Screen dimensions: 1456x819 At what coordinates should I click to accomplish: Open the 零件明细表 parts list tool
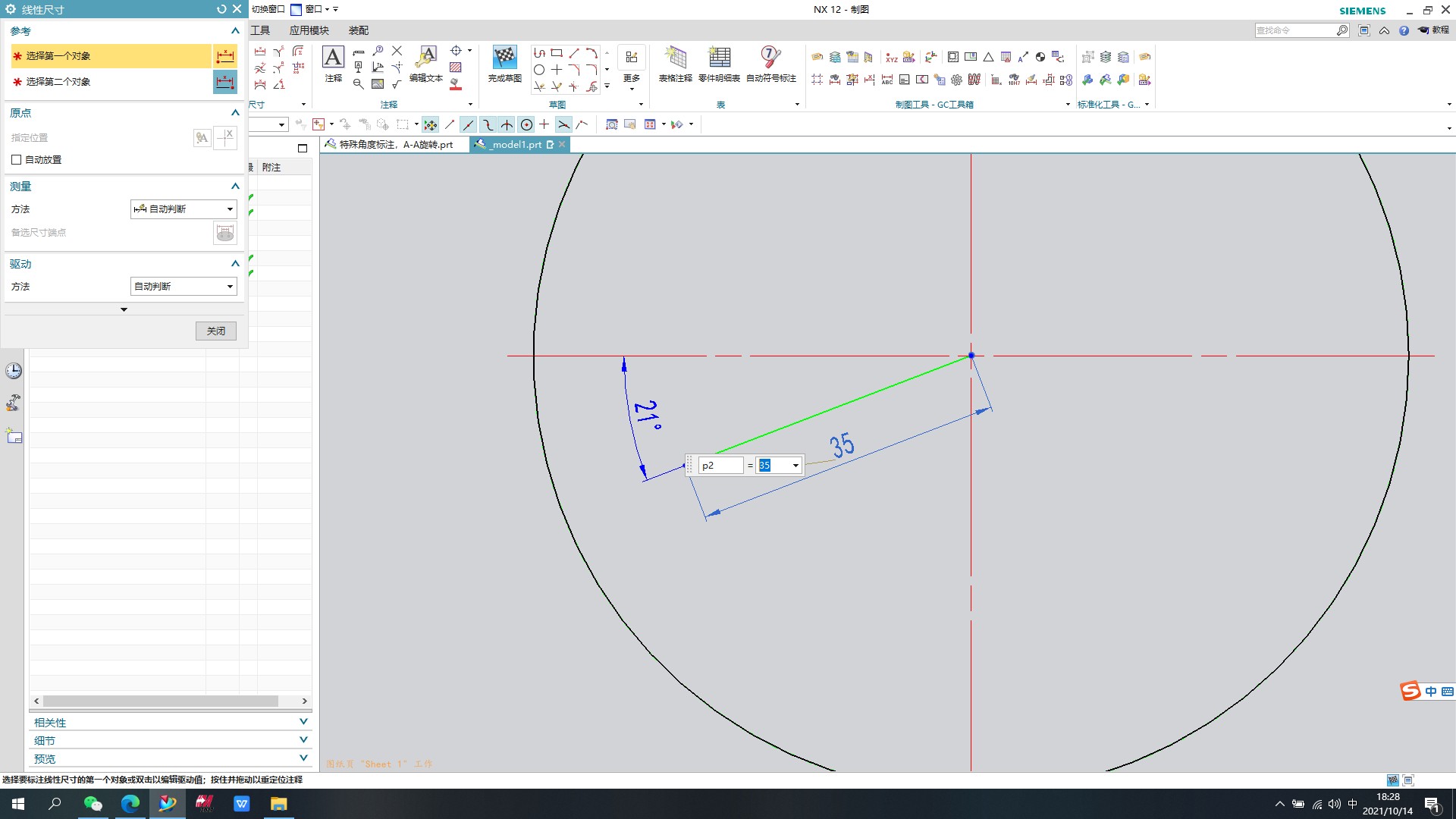point(719,64)
